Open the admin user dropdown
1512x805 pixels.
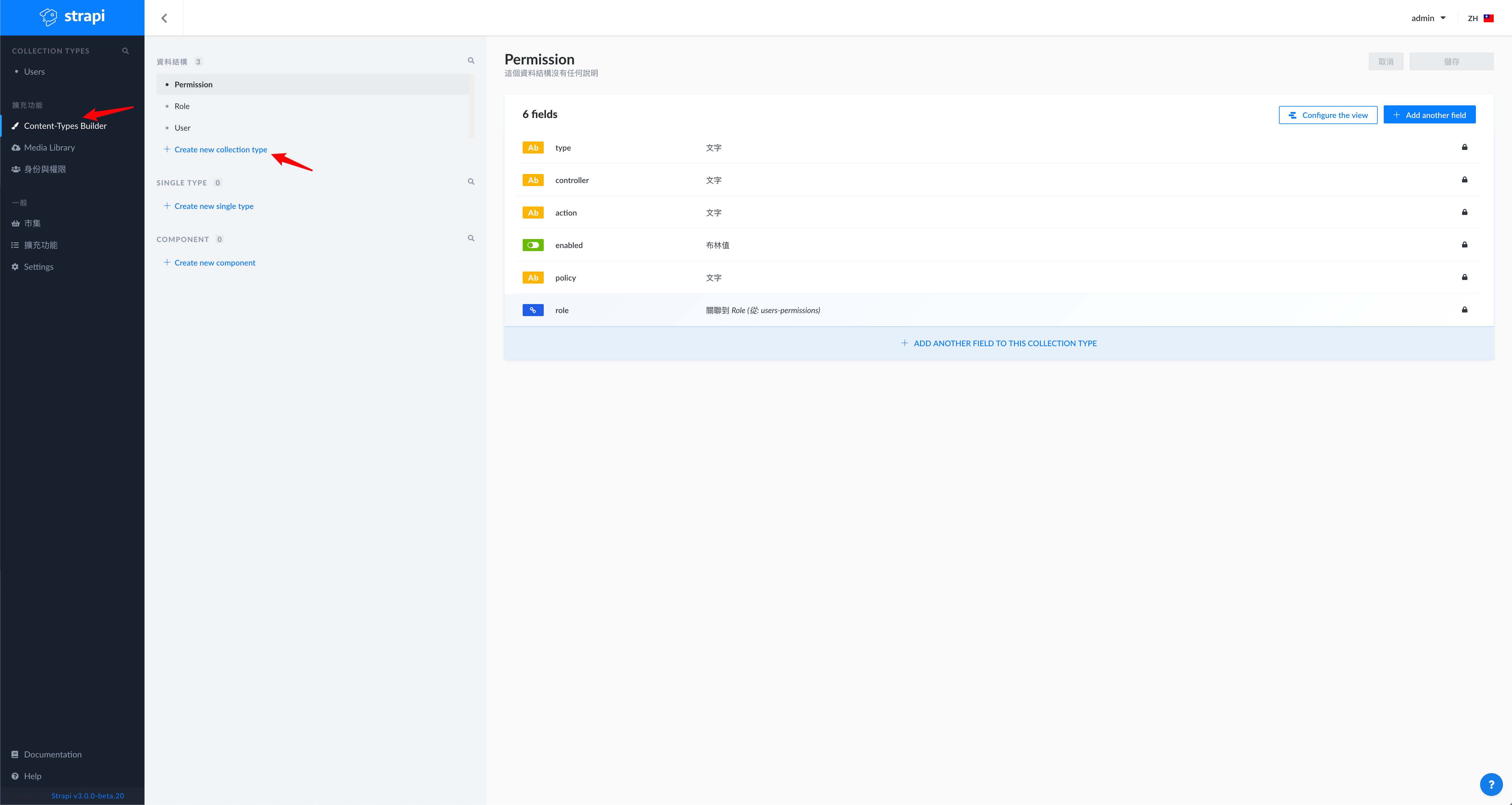(x=1428, y=18)
